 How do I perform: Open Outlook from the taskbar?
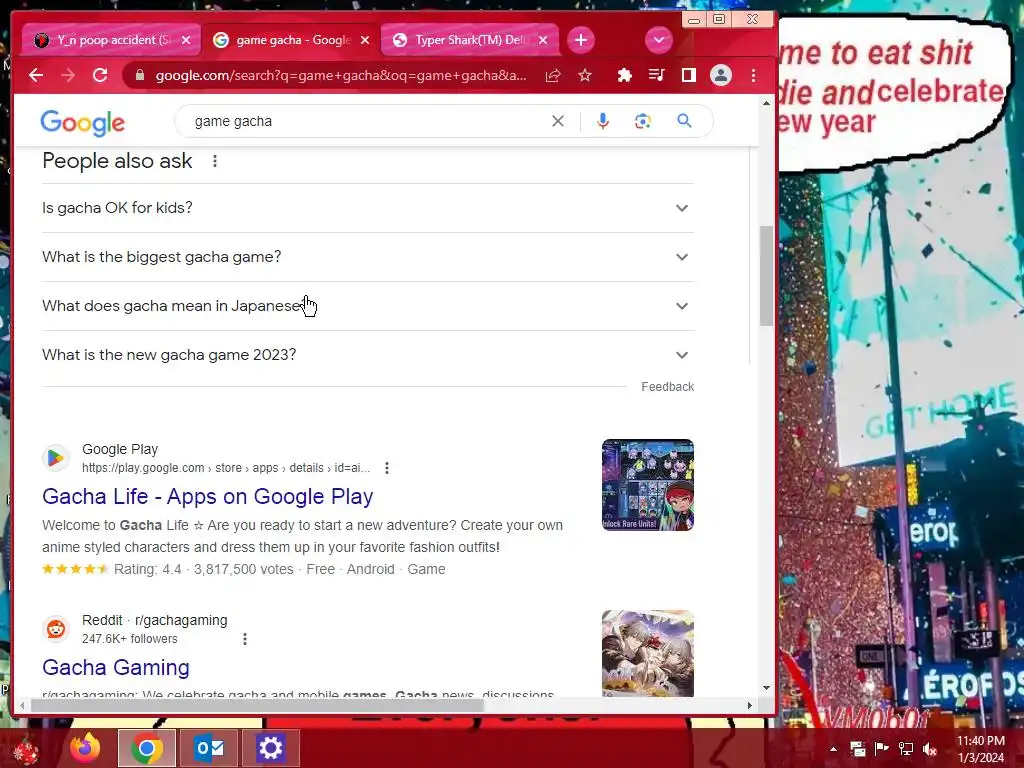pos(208,748)
